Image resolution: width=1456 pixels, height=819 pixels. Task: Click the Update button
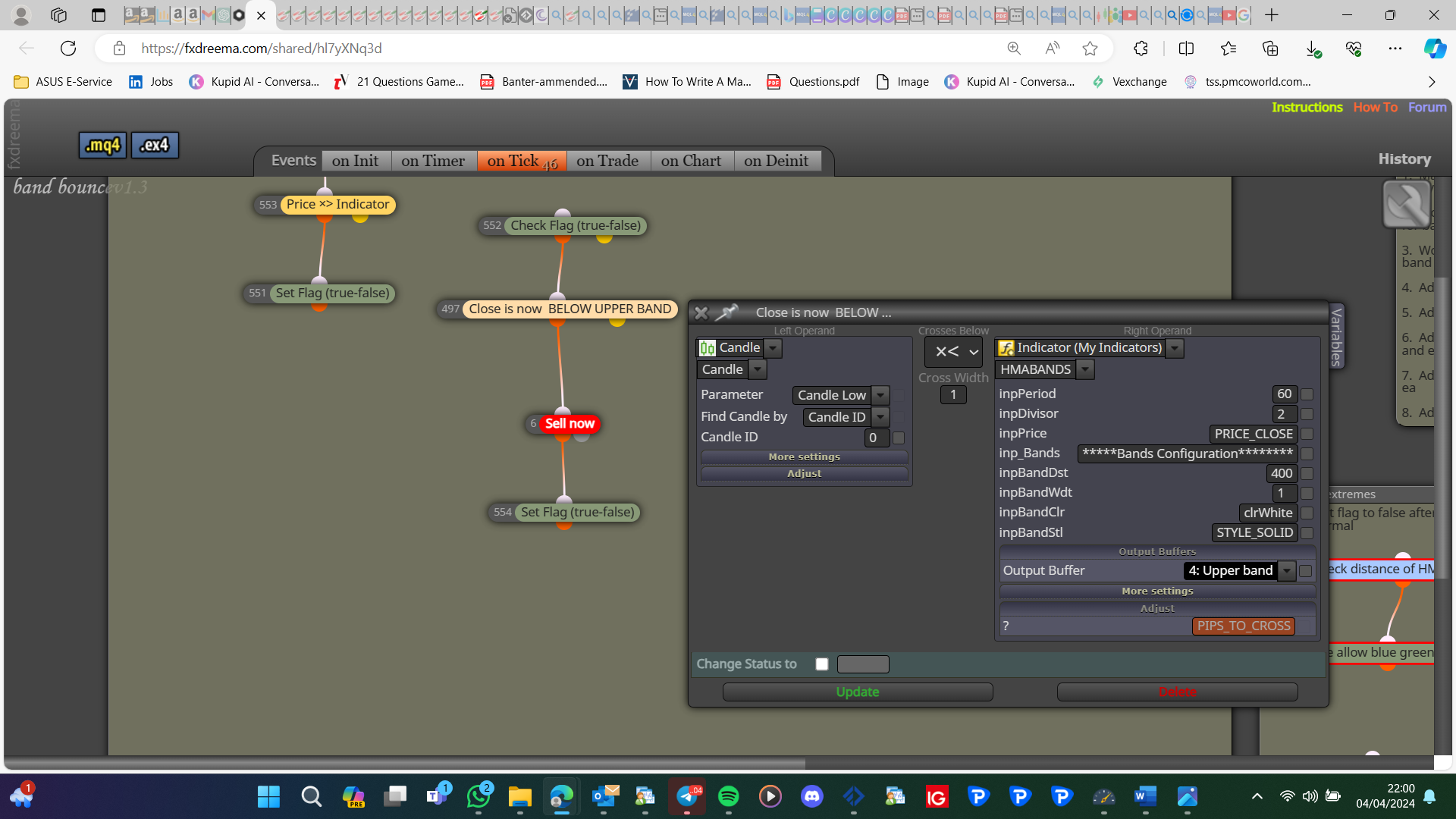(858, 692)
